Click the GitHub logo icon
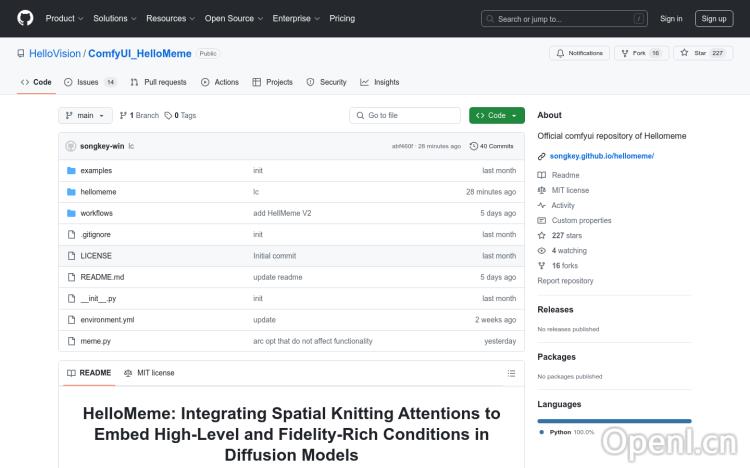750x468 pixels. click(25, 18)
